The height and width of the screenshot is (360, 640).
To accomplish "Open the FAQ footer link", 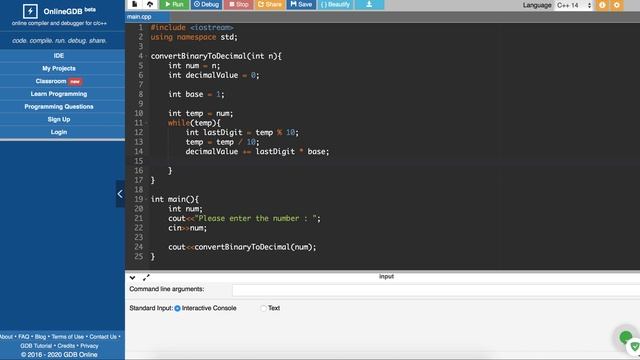I will click(24, 337).
